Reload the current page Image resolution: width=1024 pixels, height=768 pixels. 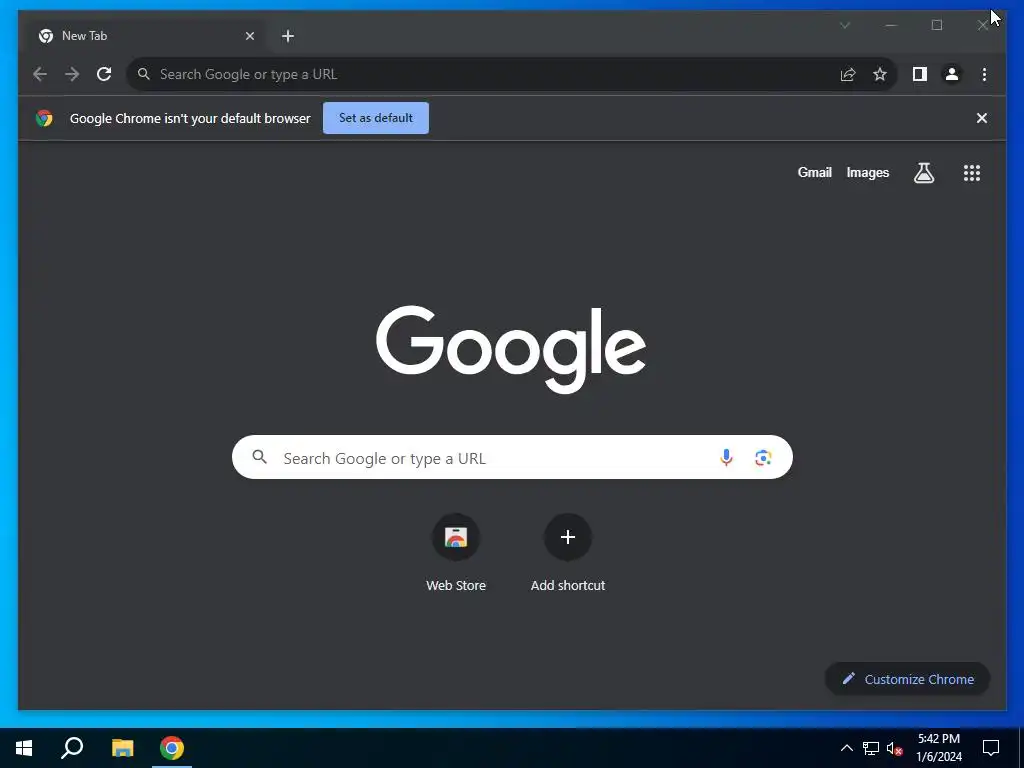(x=104, y=74)
